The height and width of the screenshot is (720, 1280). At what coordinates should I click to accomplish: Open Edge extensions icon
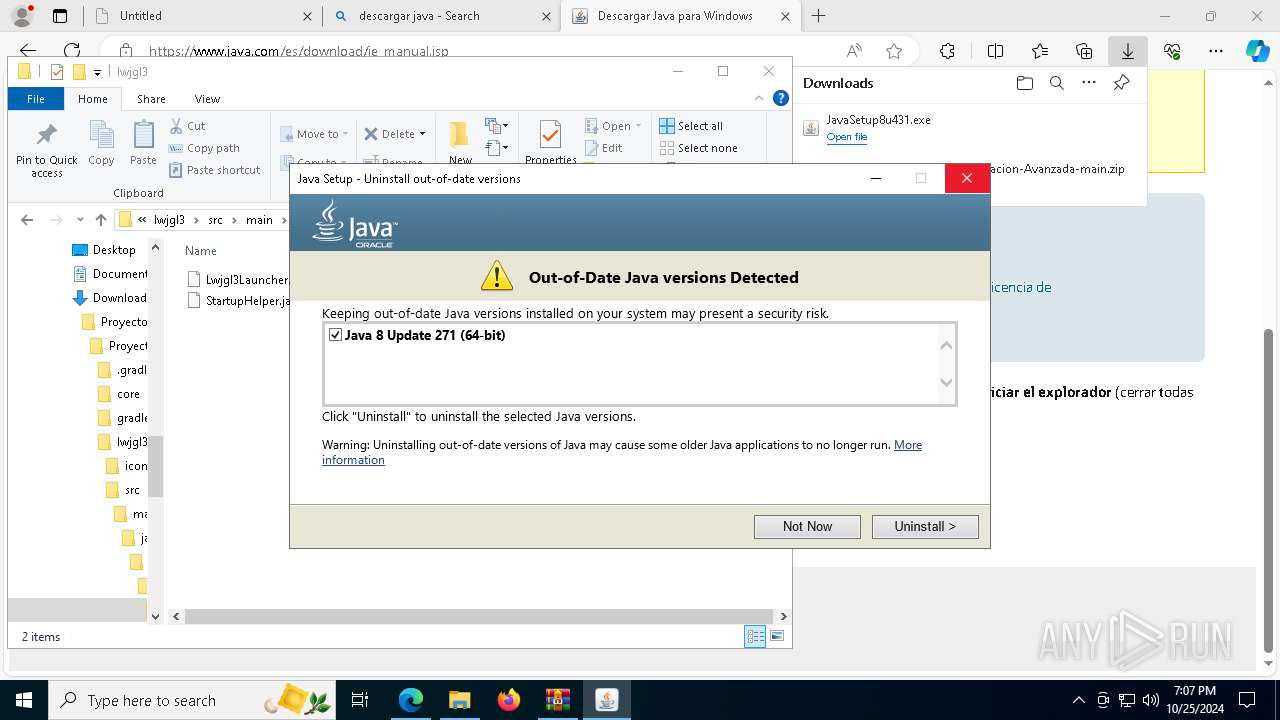coord(947,51)
